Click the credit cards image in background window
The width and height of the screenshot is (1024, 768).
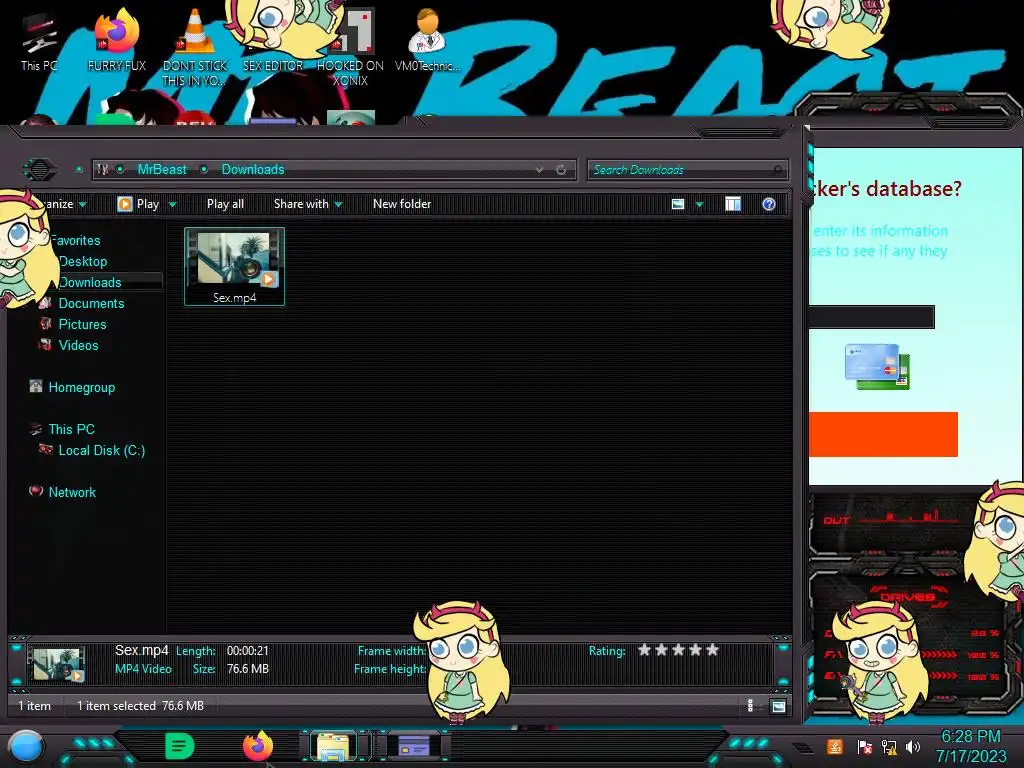click(877, 367)
